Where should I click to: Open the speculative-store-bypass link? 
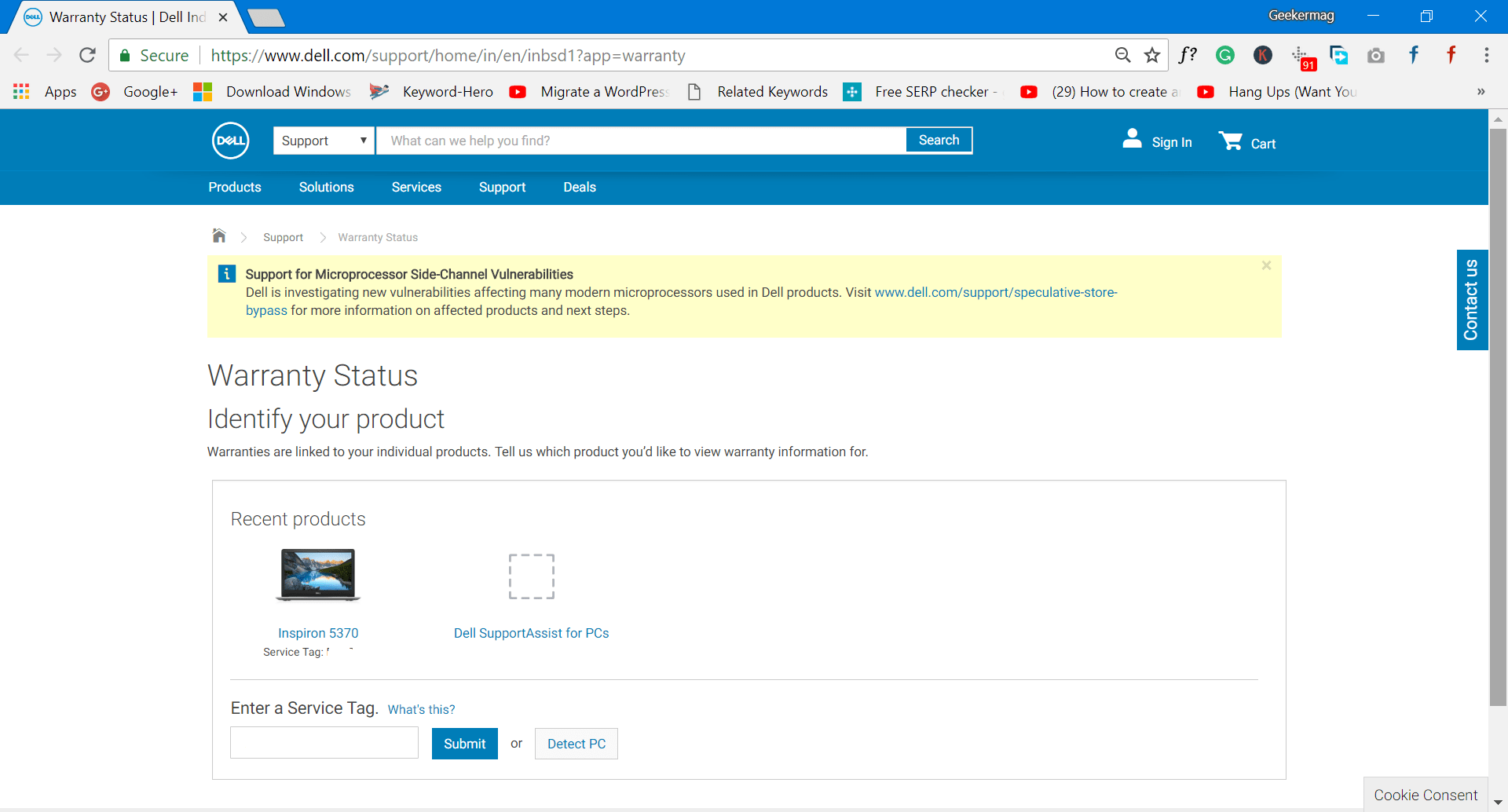[x=994, y=291]
